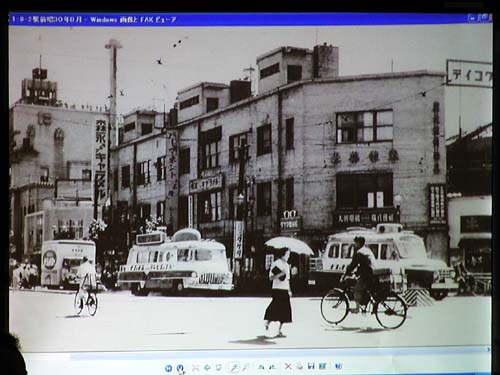Open the viewer Help icon

coord(338,366)
